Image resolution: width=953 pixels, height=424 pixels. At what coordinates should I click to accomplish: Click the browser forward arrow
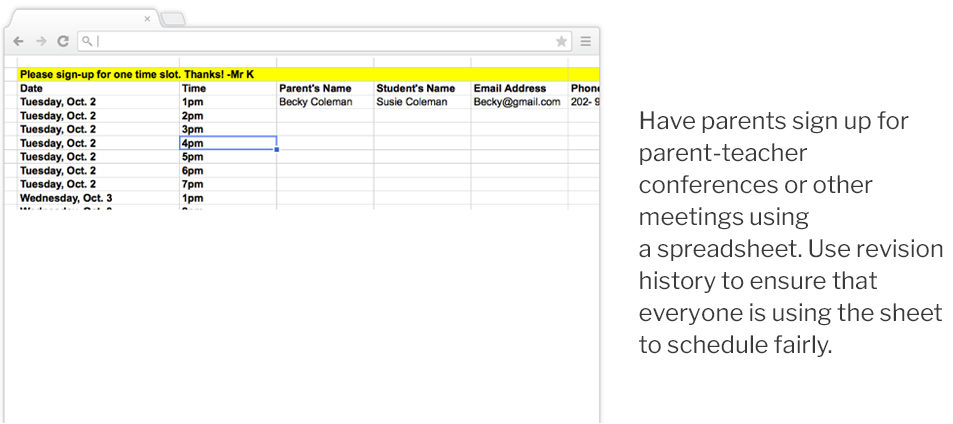pos(41,41)
